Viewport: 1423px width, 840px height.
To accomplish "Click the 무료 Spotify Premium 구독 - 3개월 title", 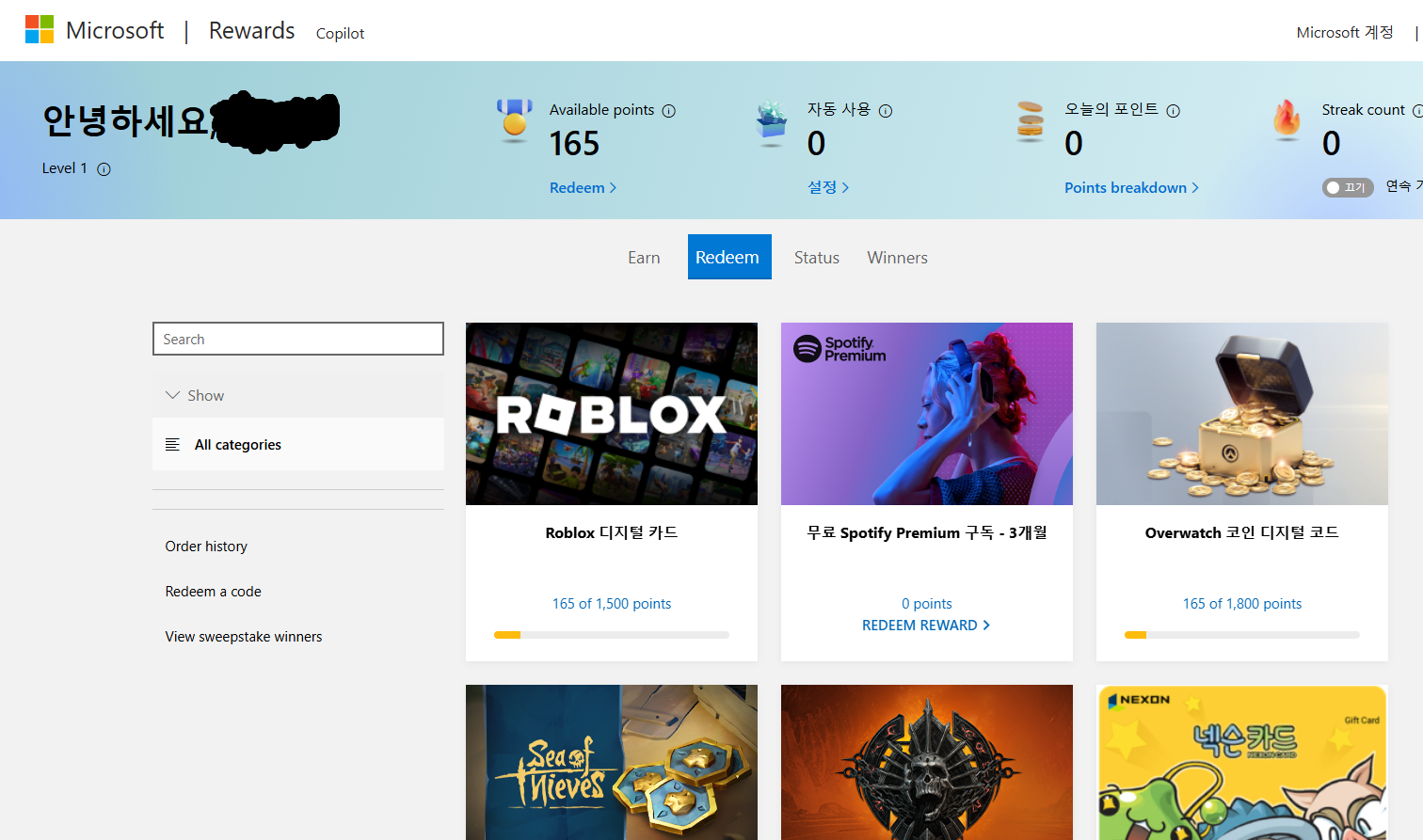I will (927, 532).
